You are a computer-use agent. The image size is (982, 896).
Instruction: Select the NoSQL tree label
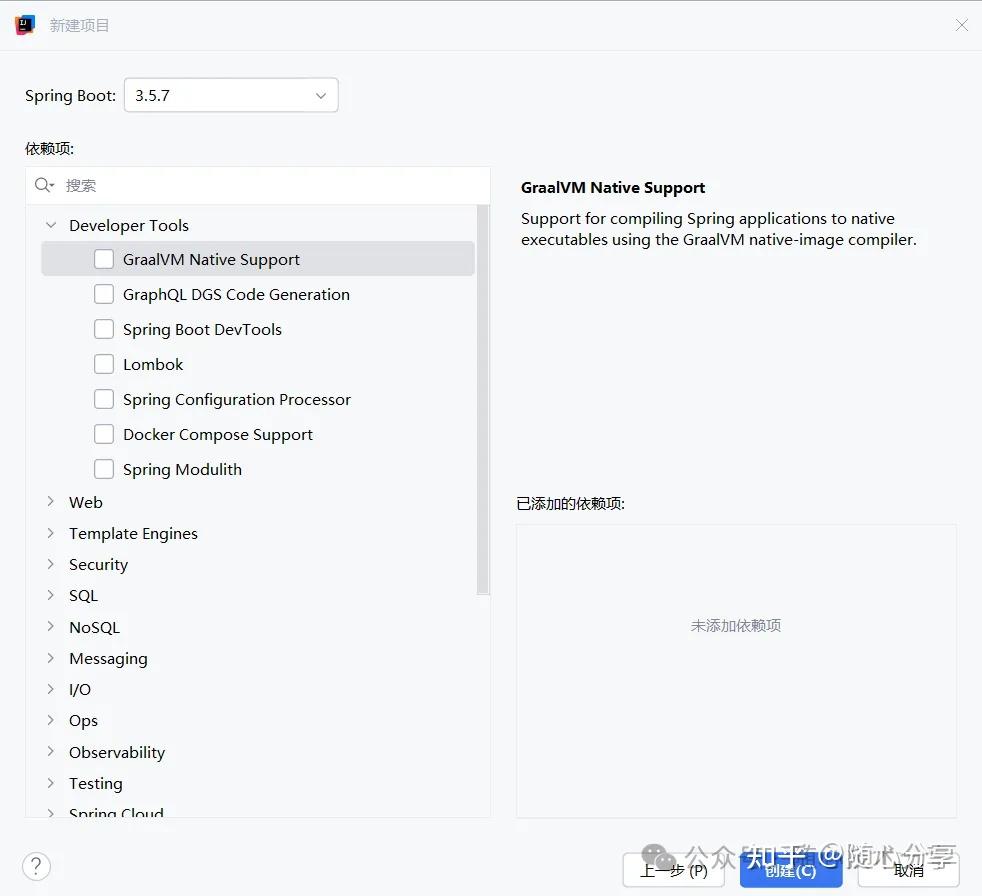[95, 627]
